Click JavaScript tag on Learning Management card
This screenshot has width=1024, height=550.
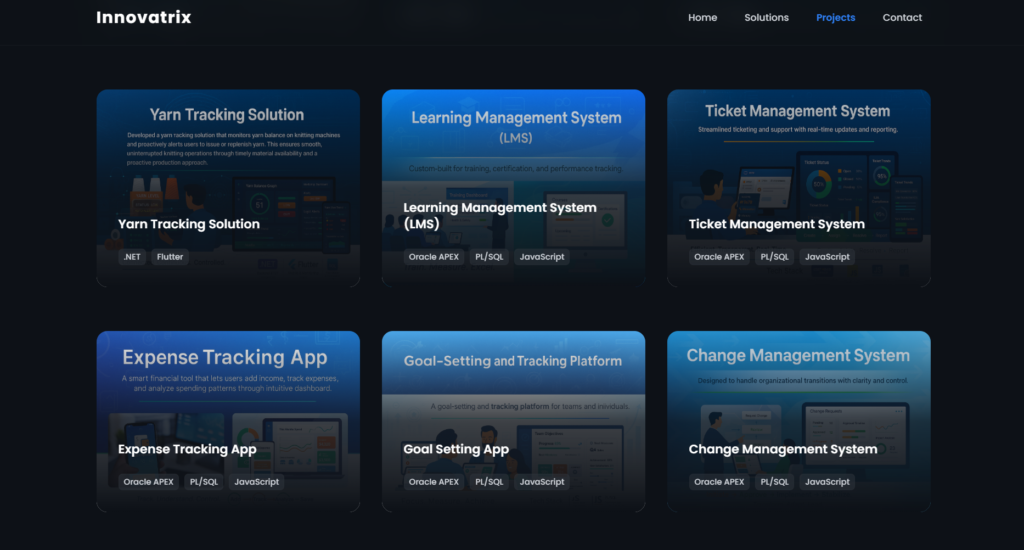tap(542, 257)
